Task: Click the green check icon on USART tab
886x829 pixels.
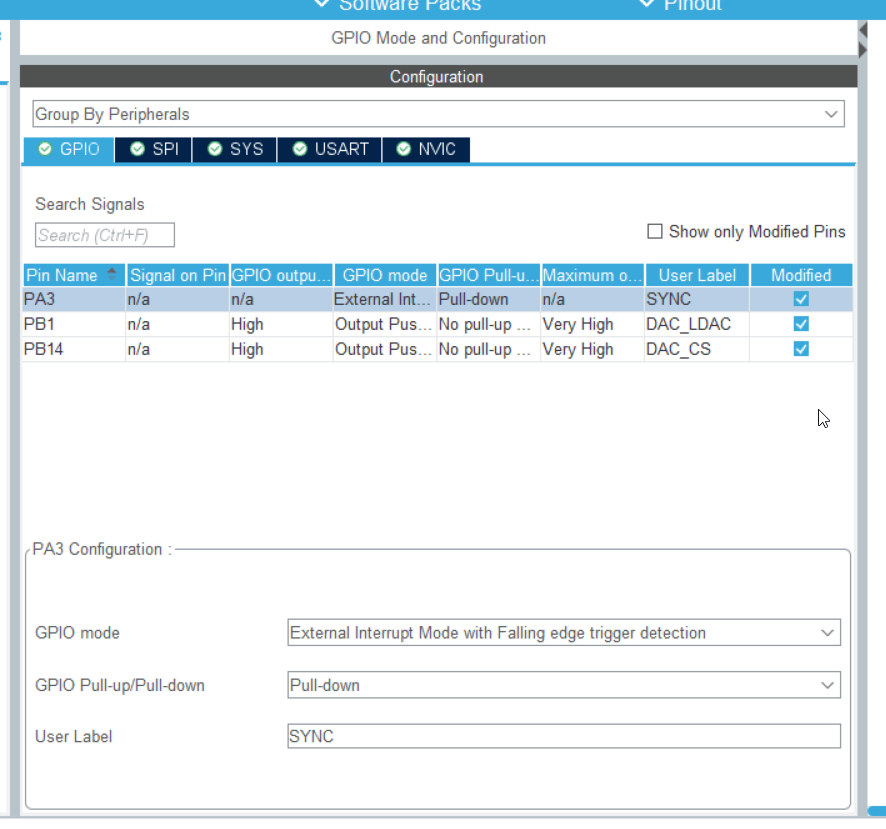Action: click(x=299, y=149)
